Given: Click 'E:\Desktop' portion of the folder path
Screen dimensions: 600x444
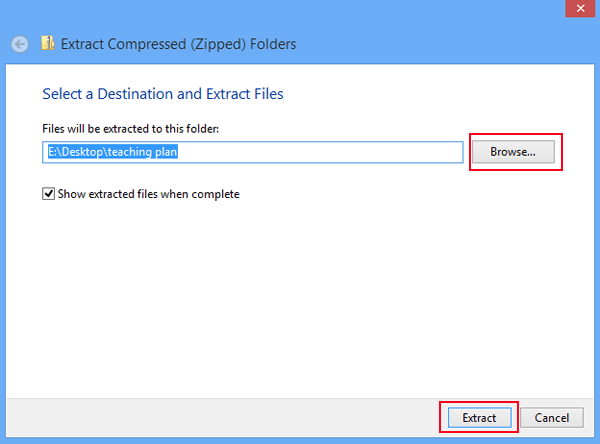Looking at the screenshot, I should tap(75, 152).
